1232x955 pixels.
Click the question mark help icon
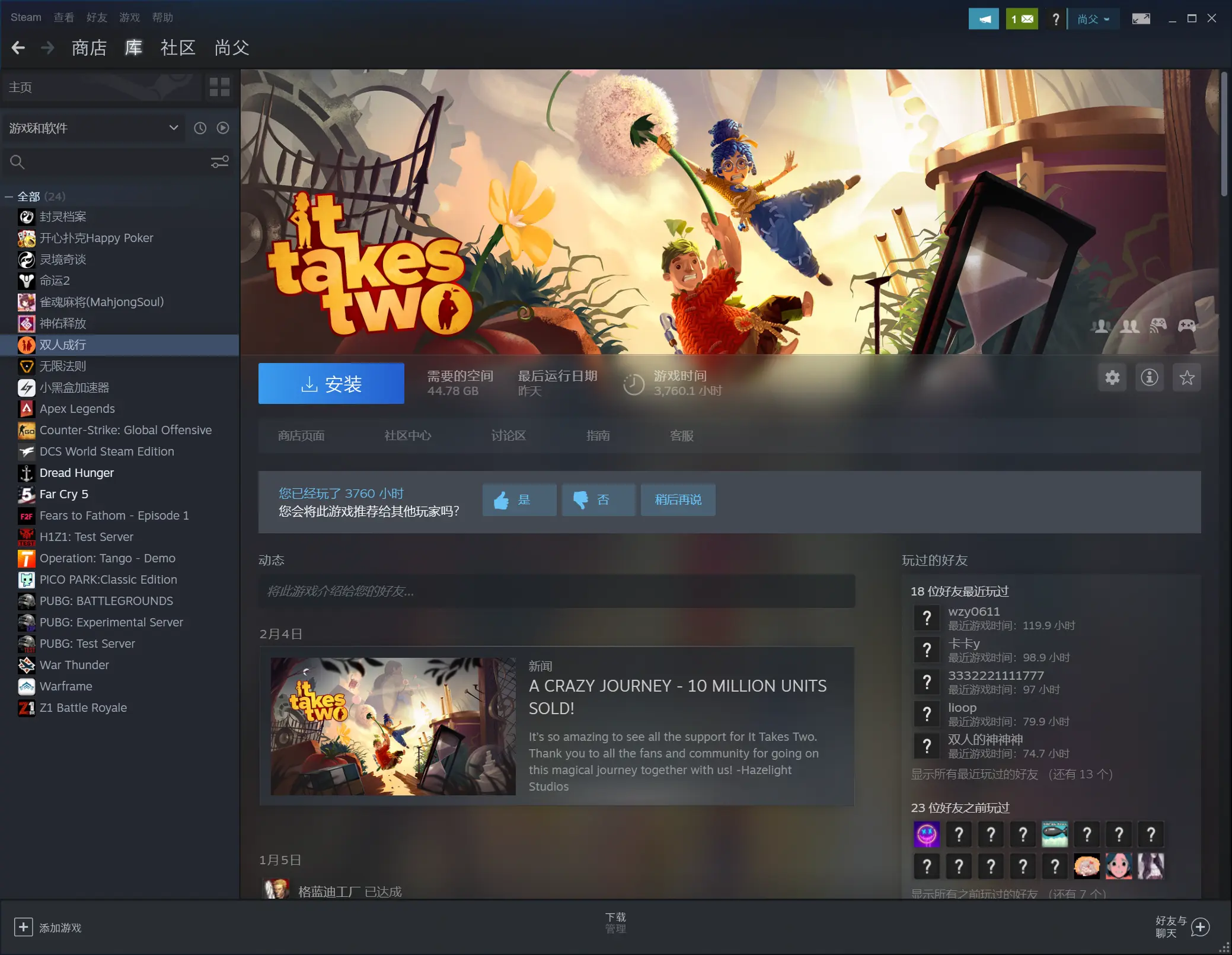1055,19
